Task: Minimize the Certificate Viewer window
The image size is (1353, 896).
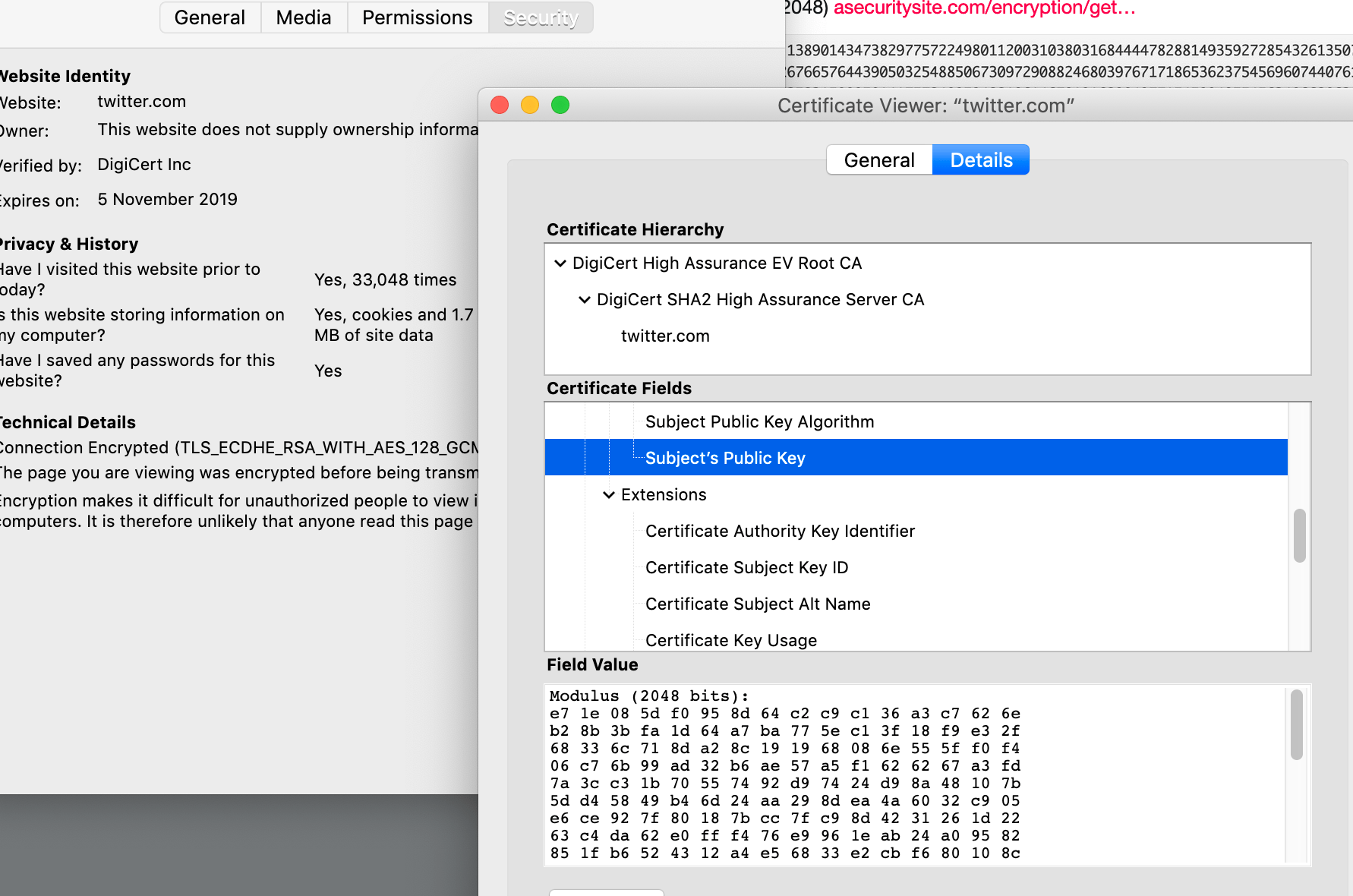Action: coord(530,105)
